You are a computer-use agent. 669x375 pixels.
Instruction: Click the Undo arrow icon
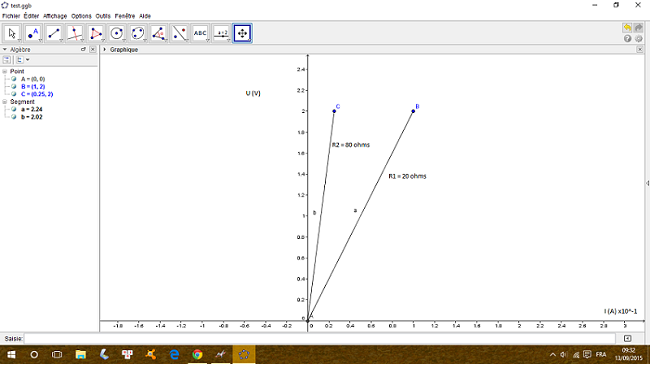[627, 28]
